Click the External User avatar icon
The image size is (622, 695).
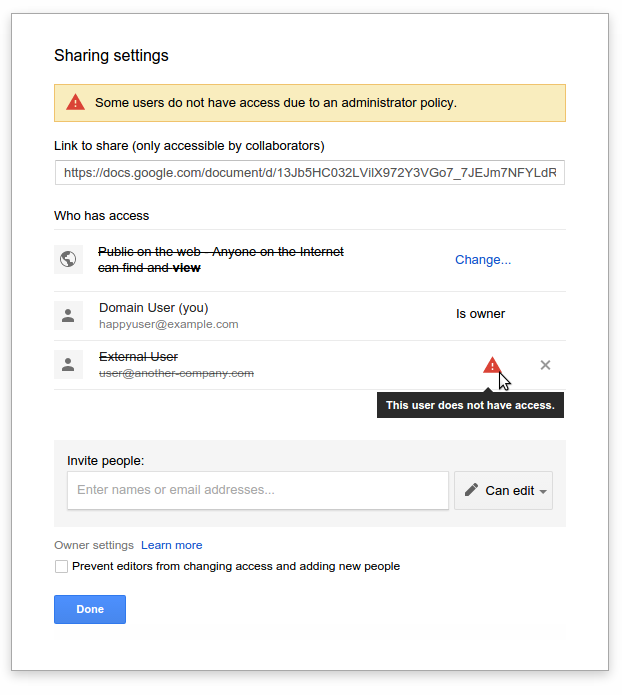tap(68, 365)
